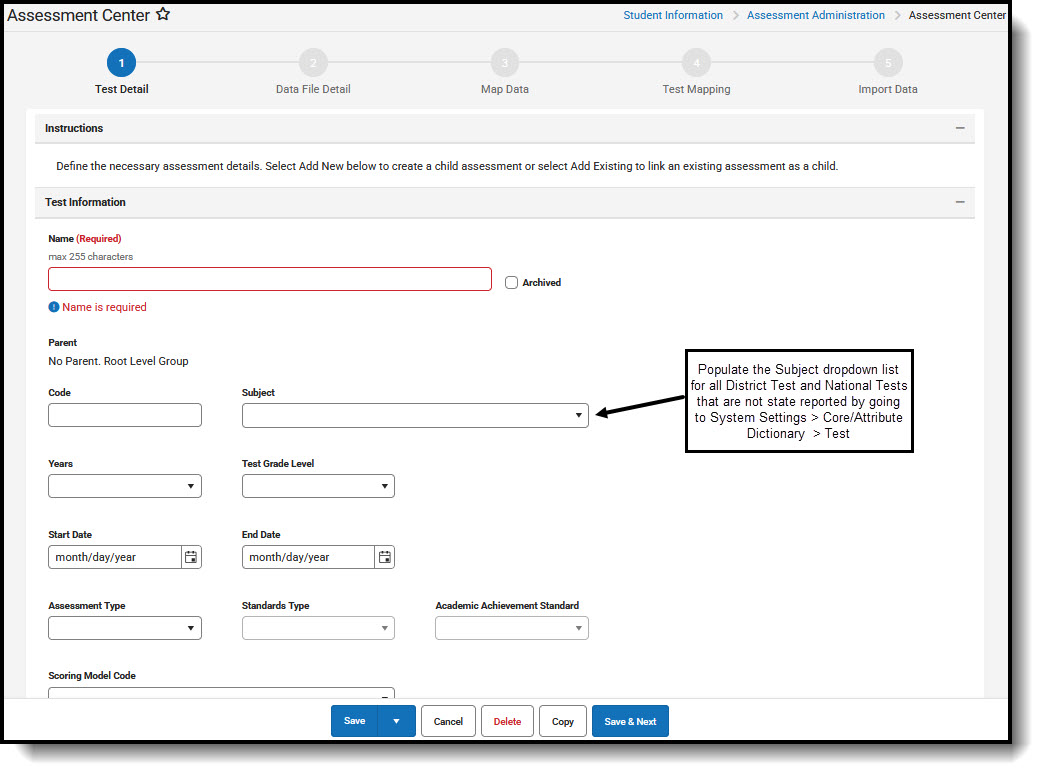
Task: Click the Copy button
Action: pos(562,721)
